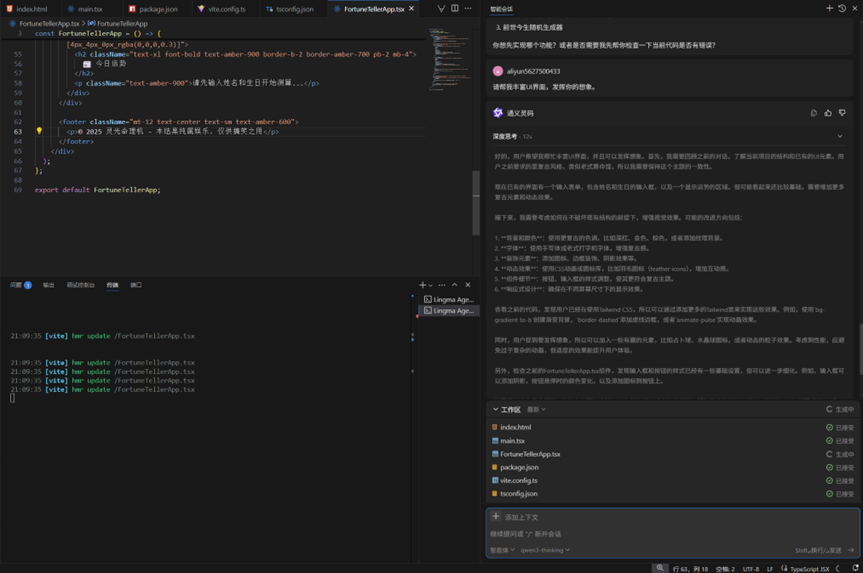Close the terminal panel
863x573 pixels.
point(468,285)
